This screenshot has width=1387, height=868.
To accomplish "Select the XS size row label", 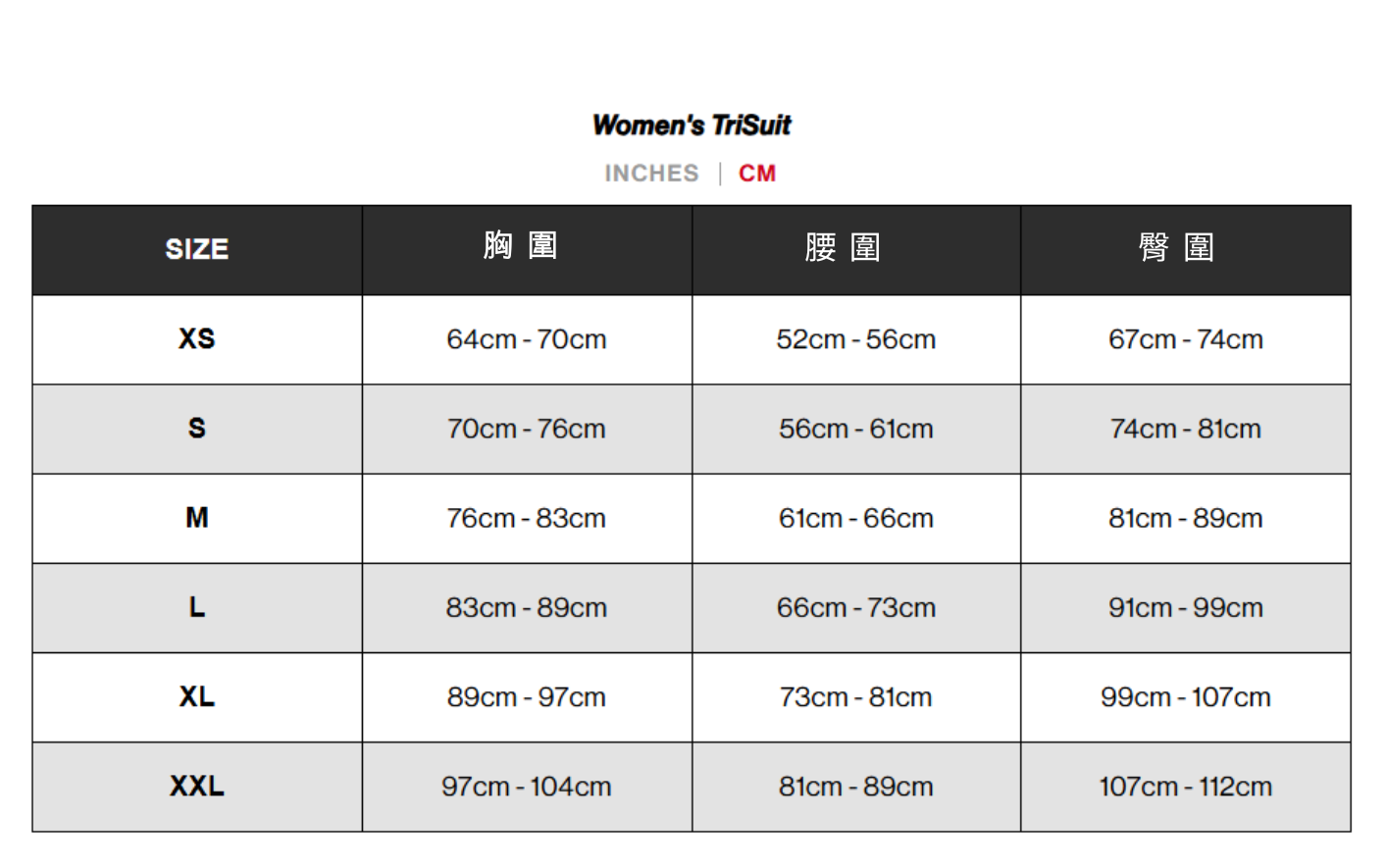I will [197, 339].
